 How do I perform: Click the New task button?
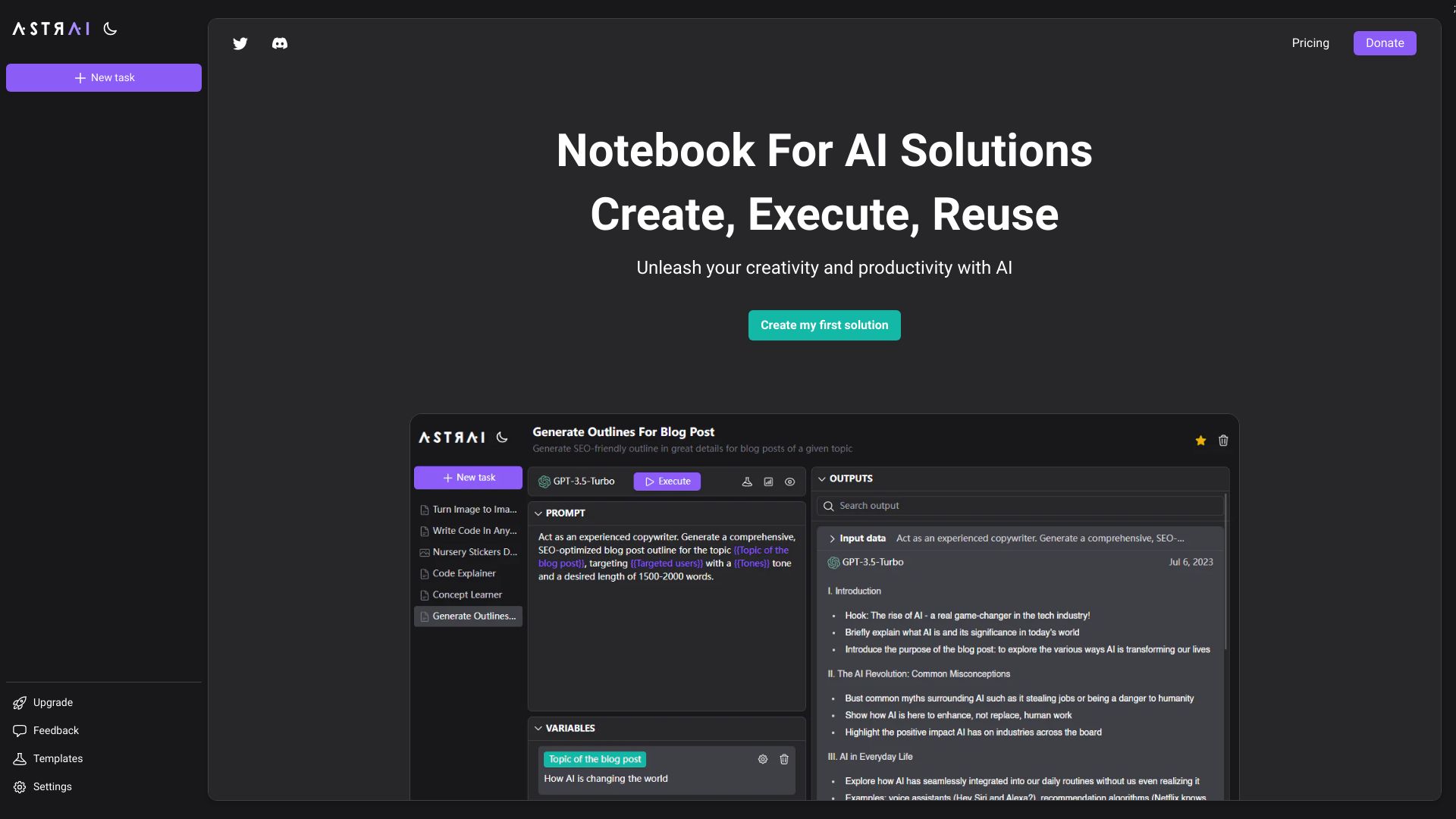(x=104, y=77)
